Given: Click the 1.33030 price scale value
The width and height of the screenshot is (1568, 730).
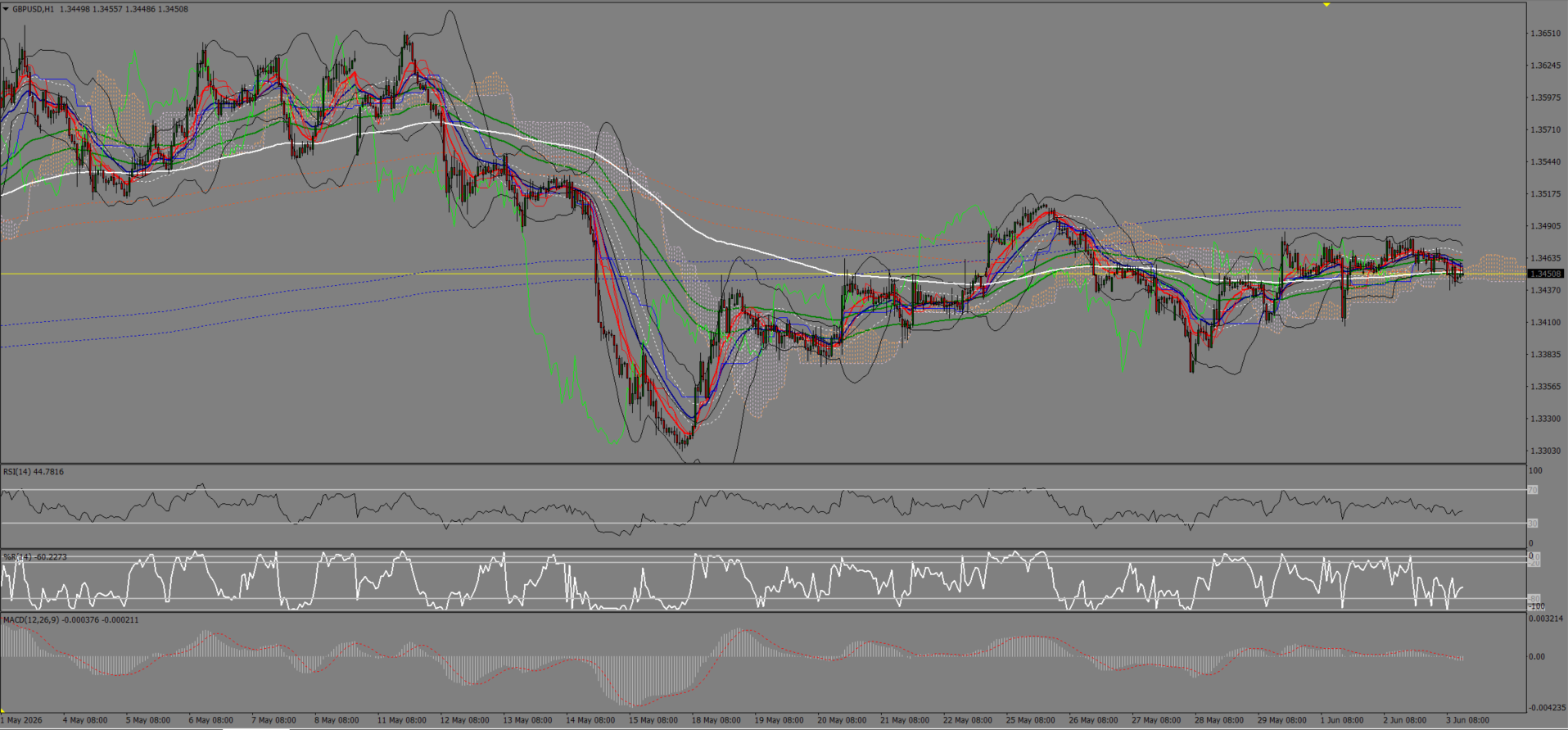Looking at the screenshot, I should (x=1546, y=451).
